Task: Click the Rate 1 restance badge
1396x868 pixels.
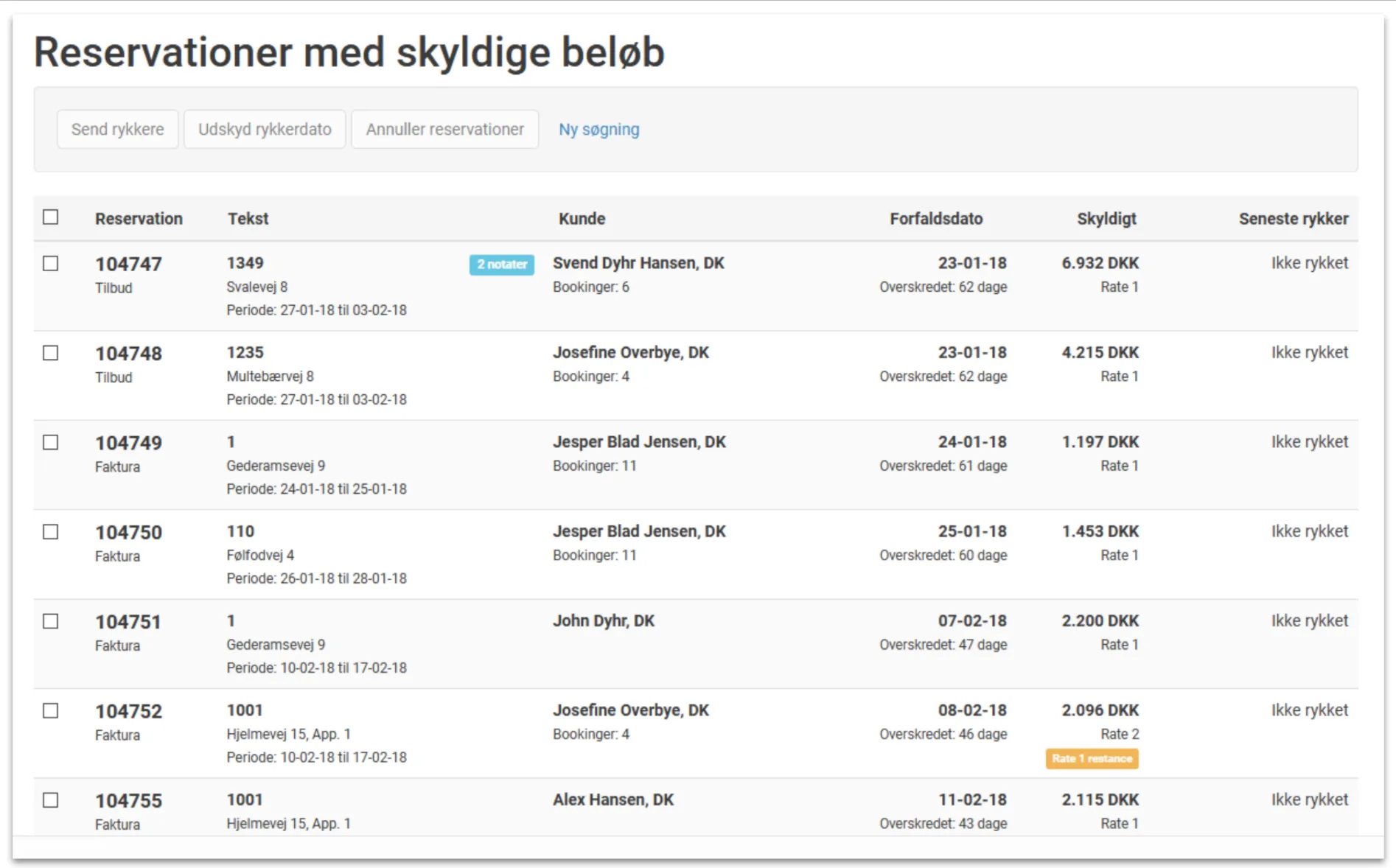Action: [1092, 758]
